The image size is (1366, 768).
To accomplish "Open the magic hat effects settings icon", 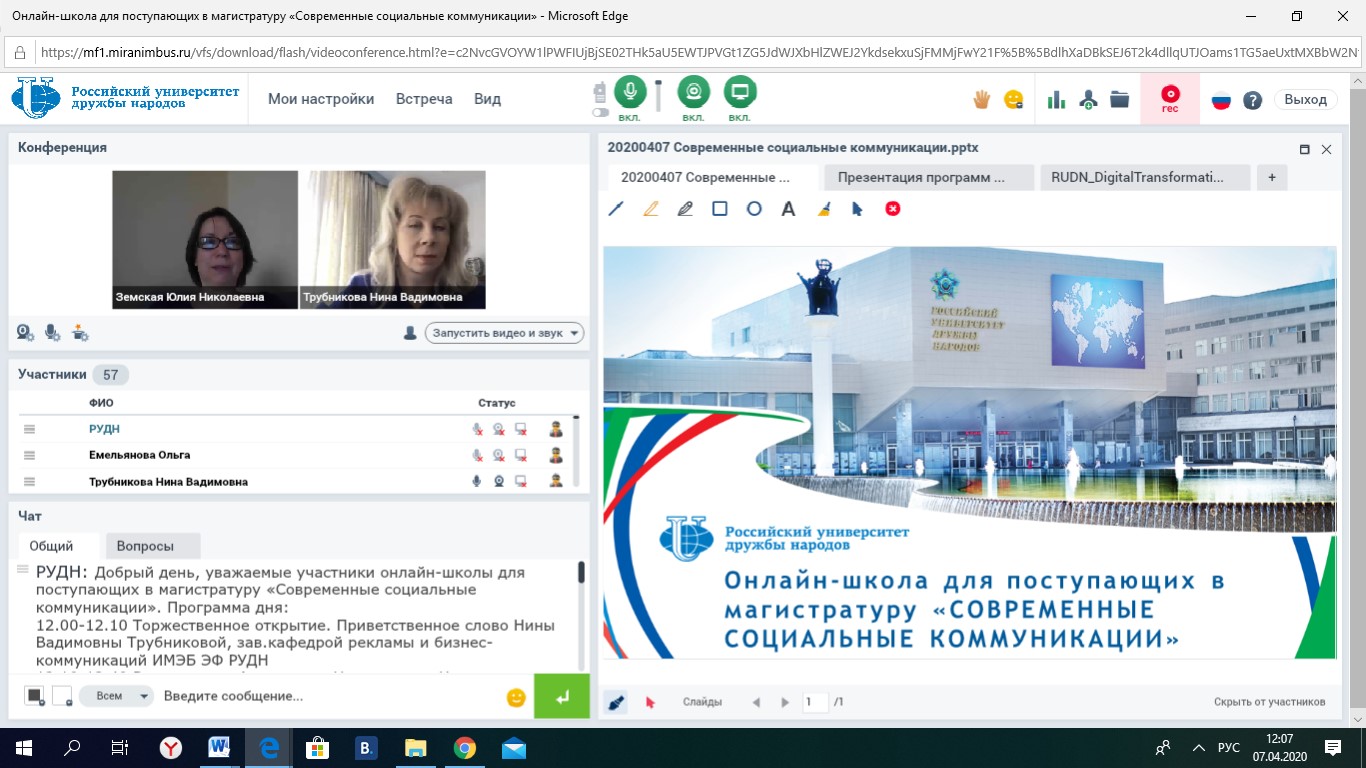I will point(80,332).
